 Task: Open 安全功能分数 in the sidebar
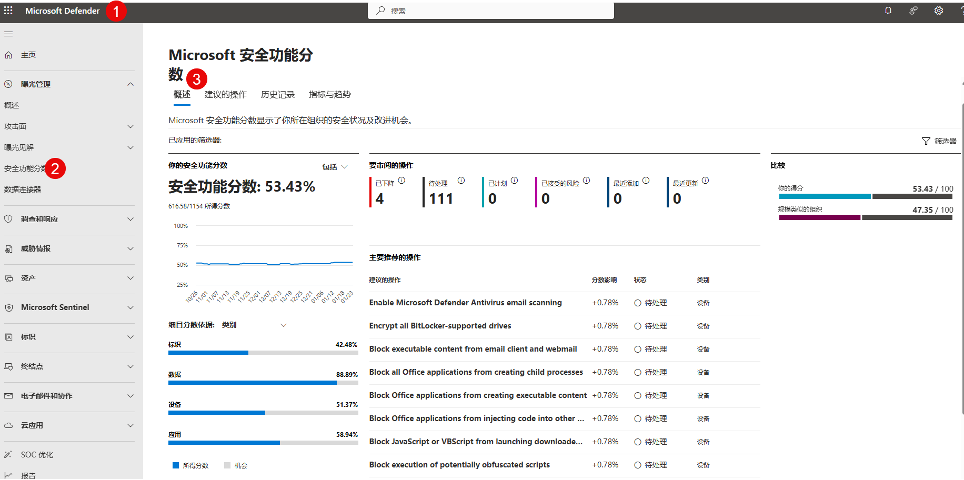(x=25, y=168)
